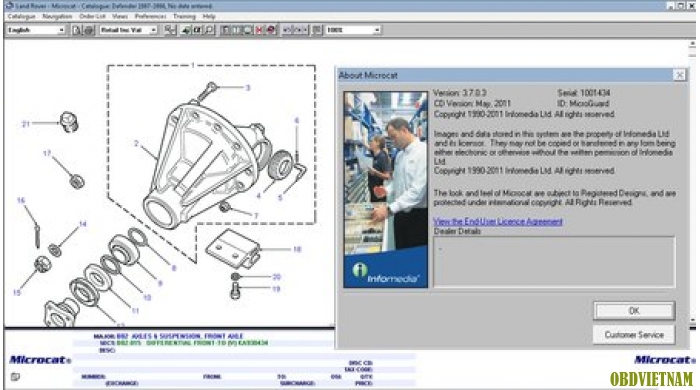Click the printer icon in the toolbar
This screenshot has height=390, width=700.
(x=89, y=30)
